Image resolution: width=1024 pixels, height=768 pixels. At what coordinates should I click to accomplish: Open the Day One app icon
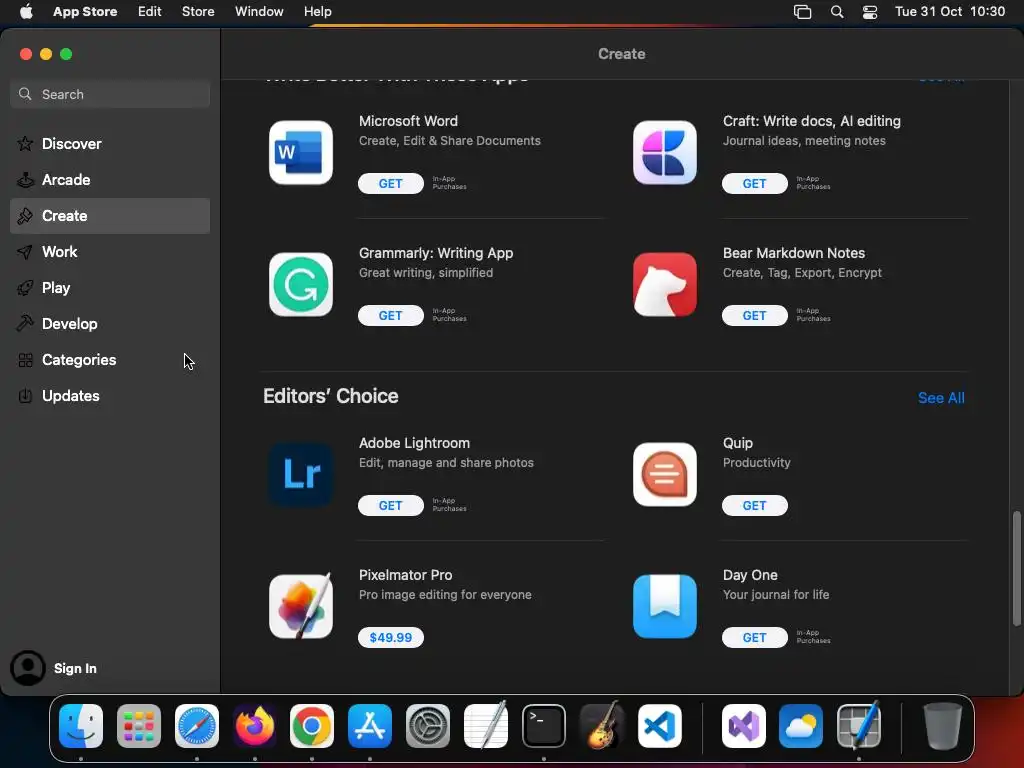pyautogui.click(x=664, y=607)
